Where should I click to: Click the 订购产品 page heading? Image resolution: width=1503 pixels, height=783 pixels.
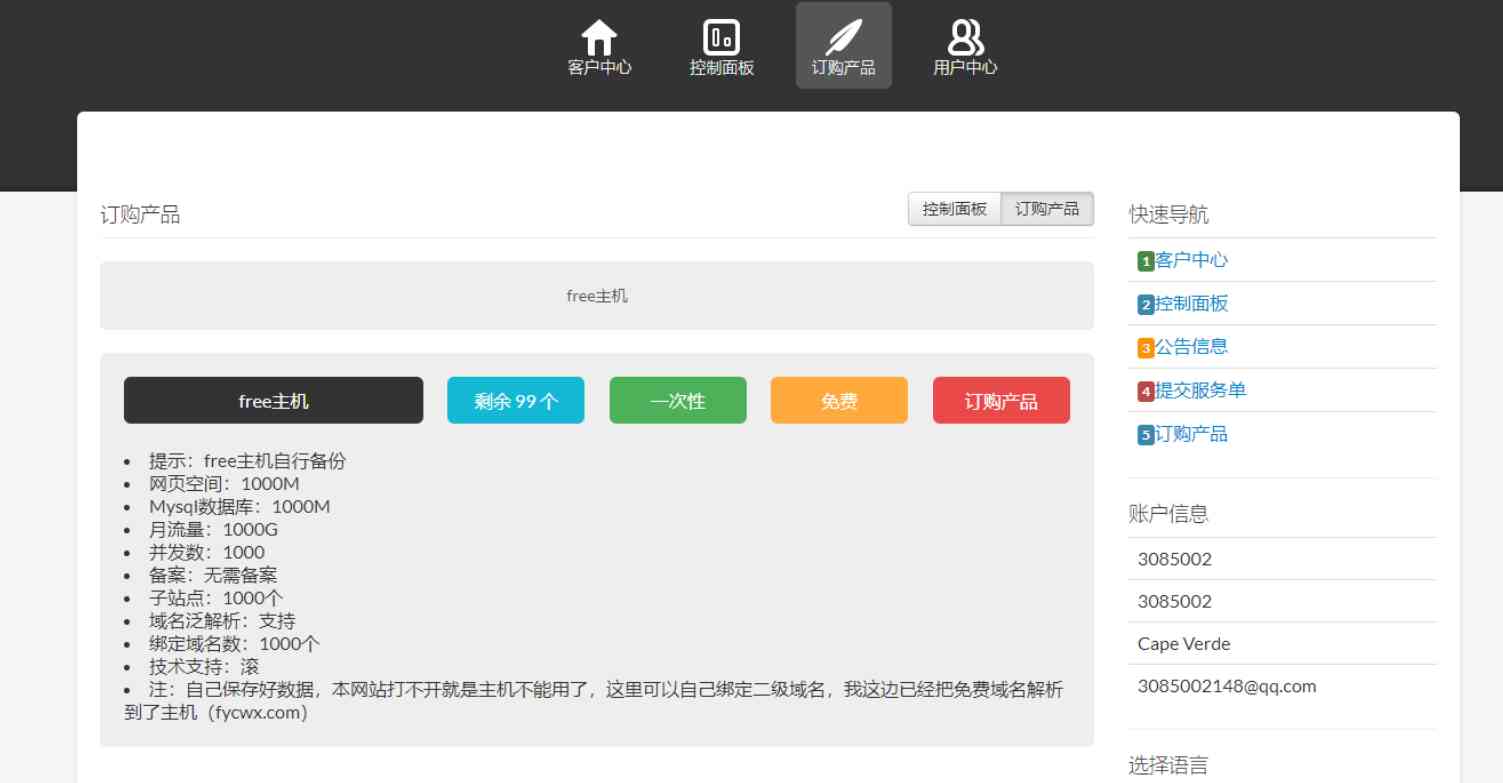[x=140, y=215]
